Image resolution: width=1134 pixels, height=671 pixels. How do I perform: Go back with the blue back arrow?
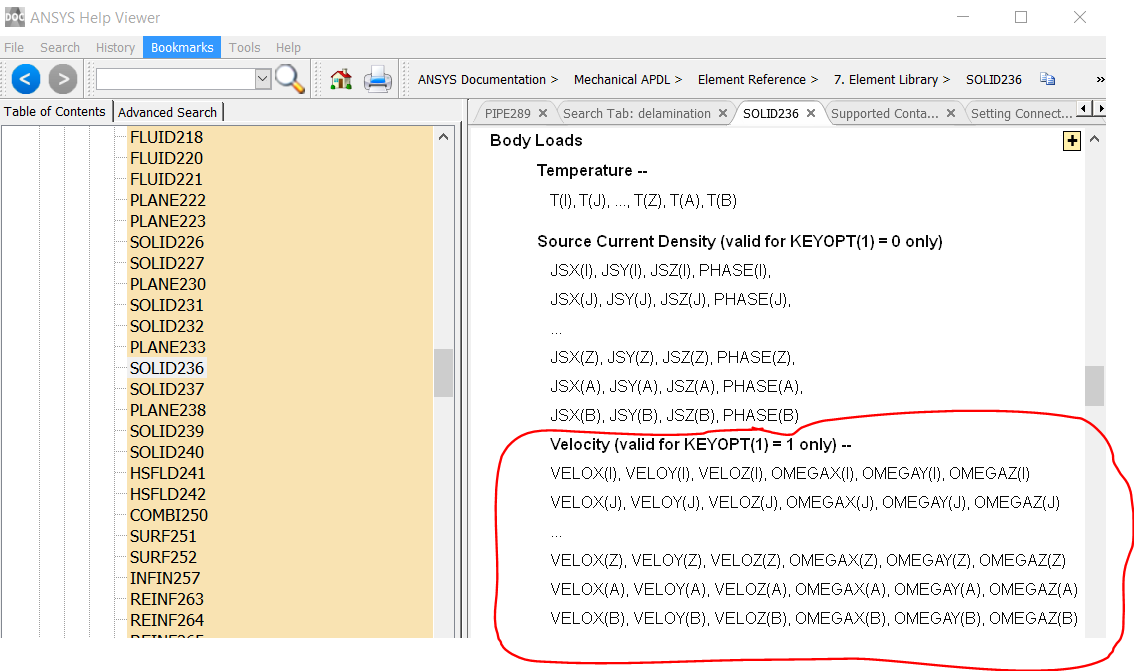tap(25, 79)
